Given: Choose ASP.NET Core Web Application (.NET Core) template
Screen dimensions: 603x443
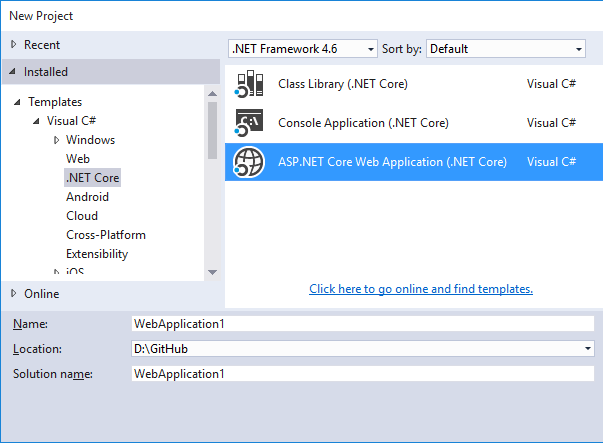Looking at the screenshot, I should [414, 162].
